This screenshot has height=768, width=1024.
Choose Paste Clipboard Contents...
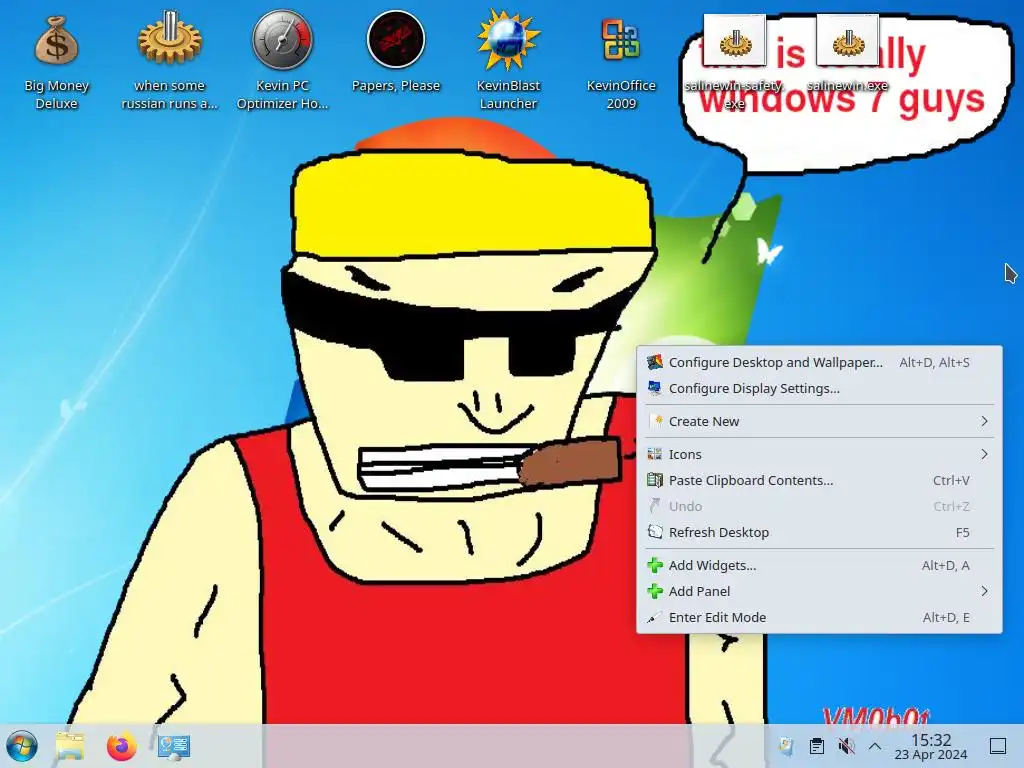(x=819, y=480)
